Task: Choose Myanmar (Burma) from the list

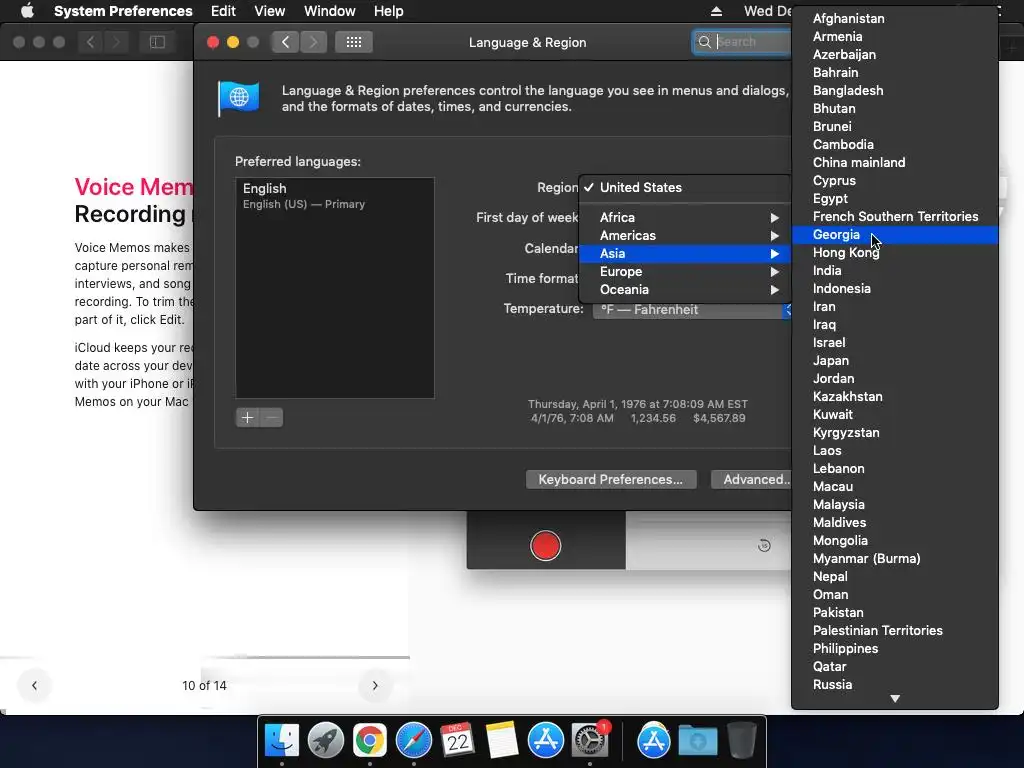Action: point(895,558)
